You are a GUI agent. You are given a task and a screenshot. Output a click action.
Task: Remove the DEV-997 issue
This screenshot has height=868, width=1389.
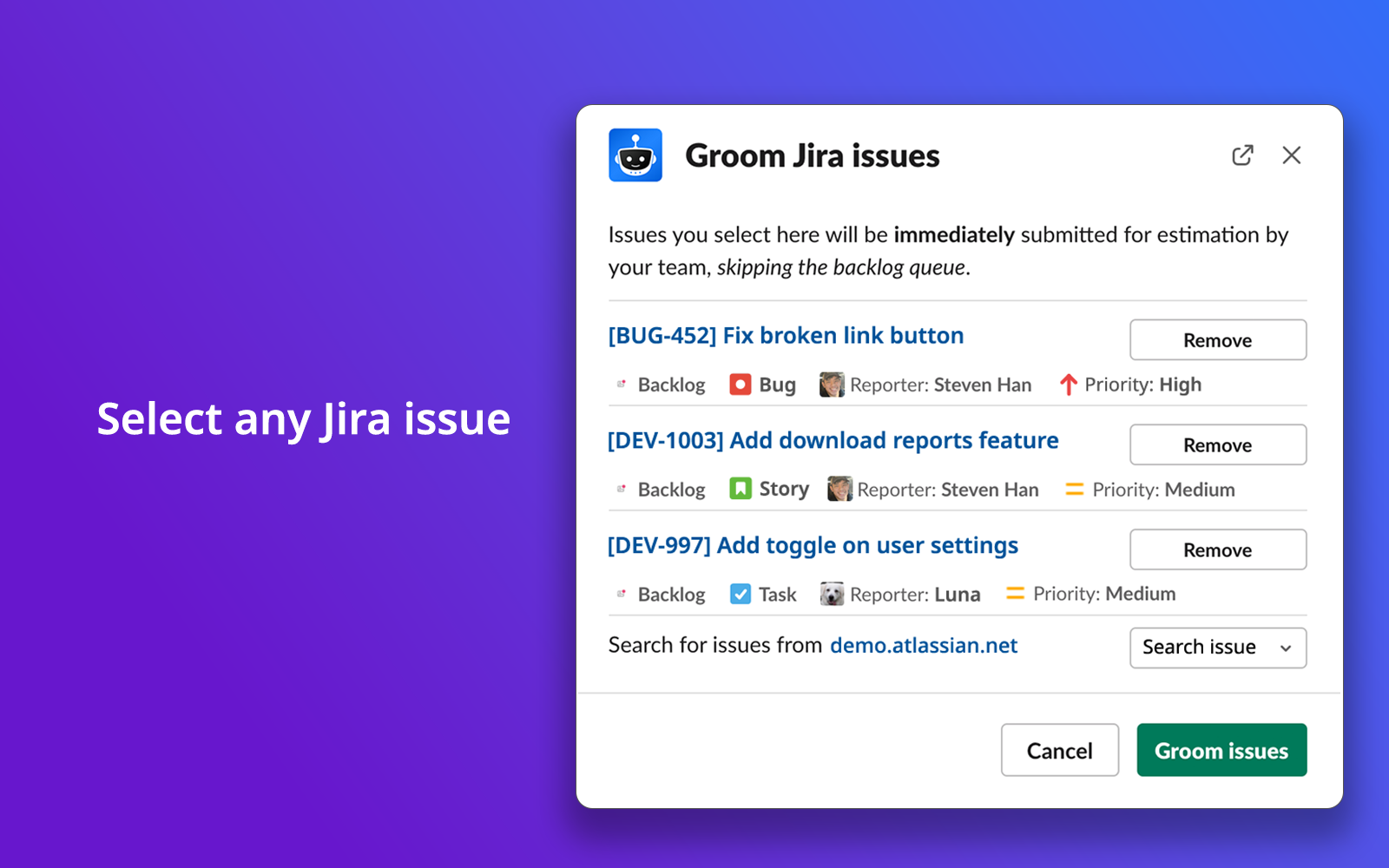(x=1218, y=549)
